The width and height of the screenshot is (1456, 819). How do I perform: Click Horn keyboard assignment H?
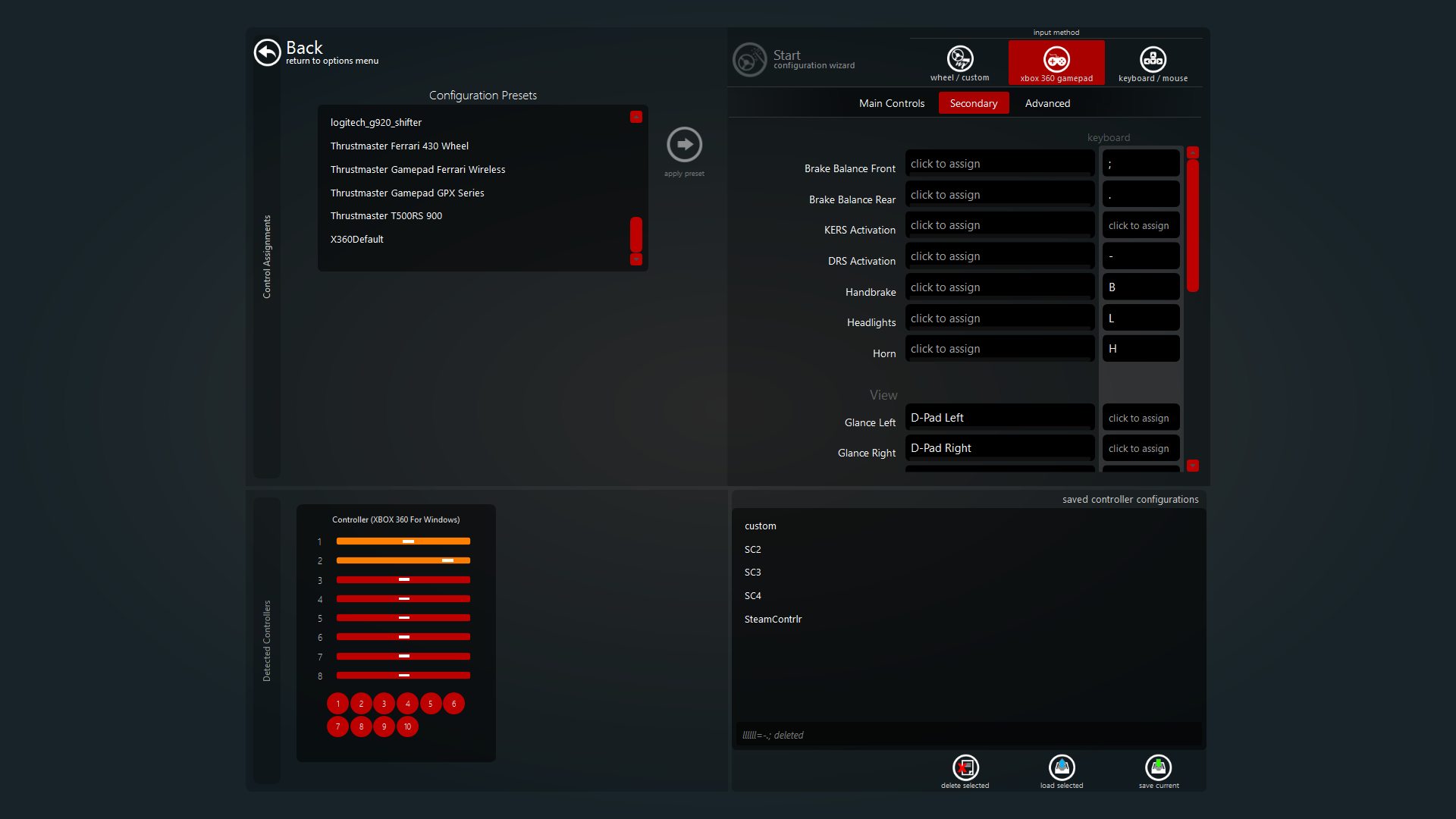[1140, 349]
